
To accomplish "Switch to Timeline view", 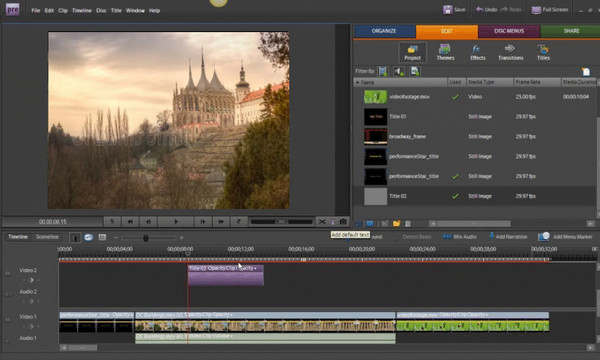I will 18,237.
